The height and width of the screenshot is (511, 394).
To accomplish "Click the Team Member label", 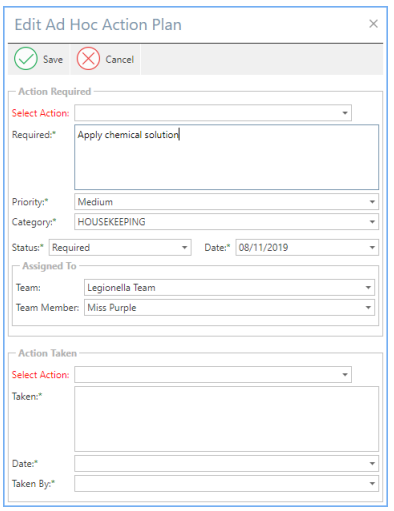I will (x=47, y=308).
